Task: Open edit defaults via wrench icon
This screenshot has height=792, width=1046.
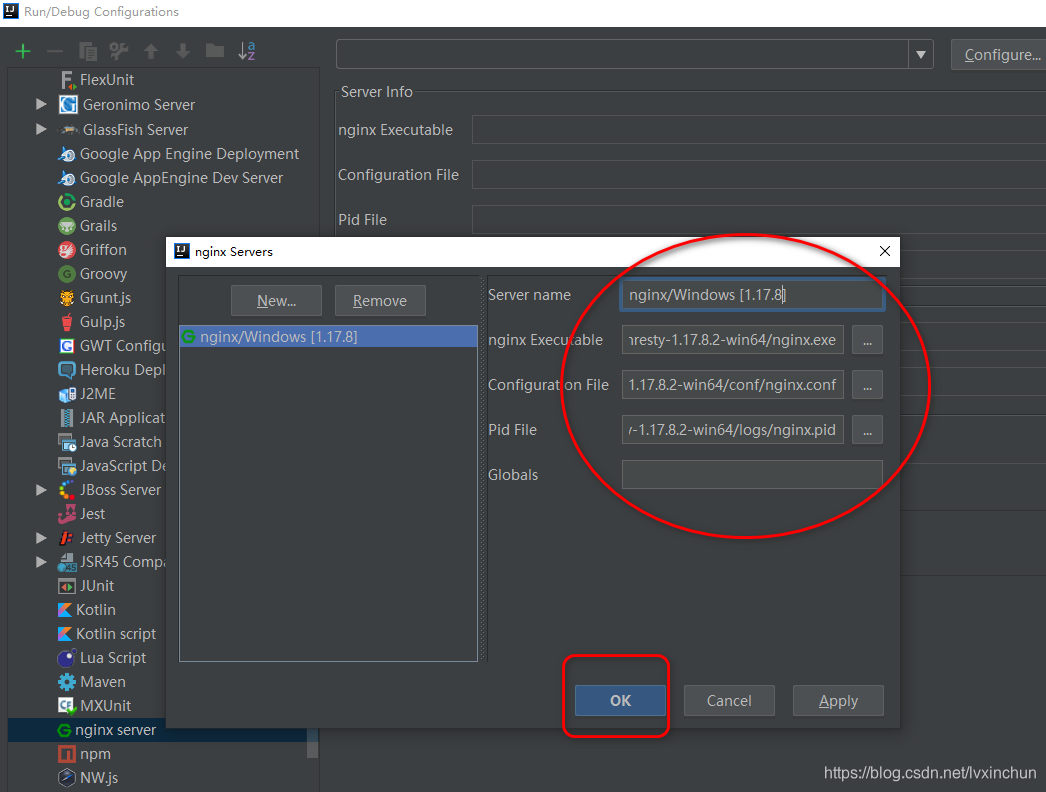Action: (119, 51)
